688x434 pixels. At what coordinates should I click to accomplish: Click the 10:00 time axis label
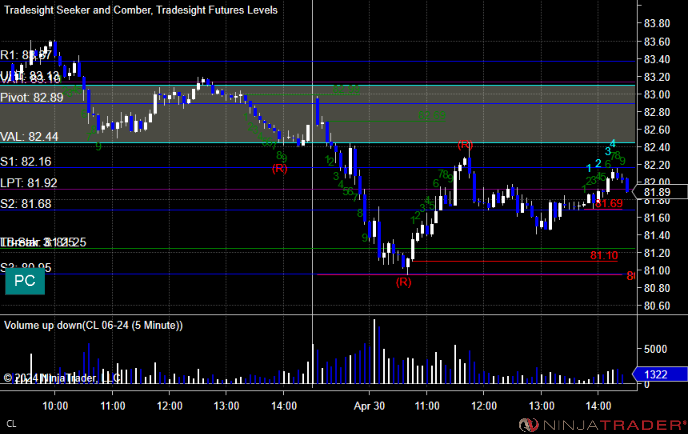(x=55, y=406)
